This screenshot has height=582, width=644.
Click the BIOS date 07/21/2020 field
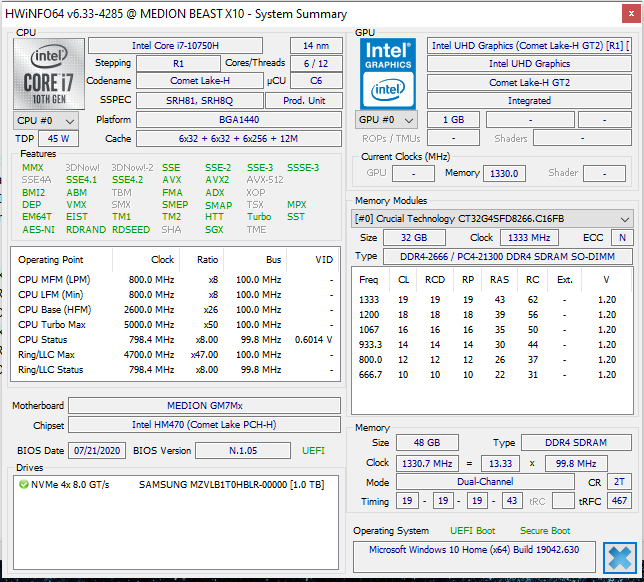click(97, 451)
